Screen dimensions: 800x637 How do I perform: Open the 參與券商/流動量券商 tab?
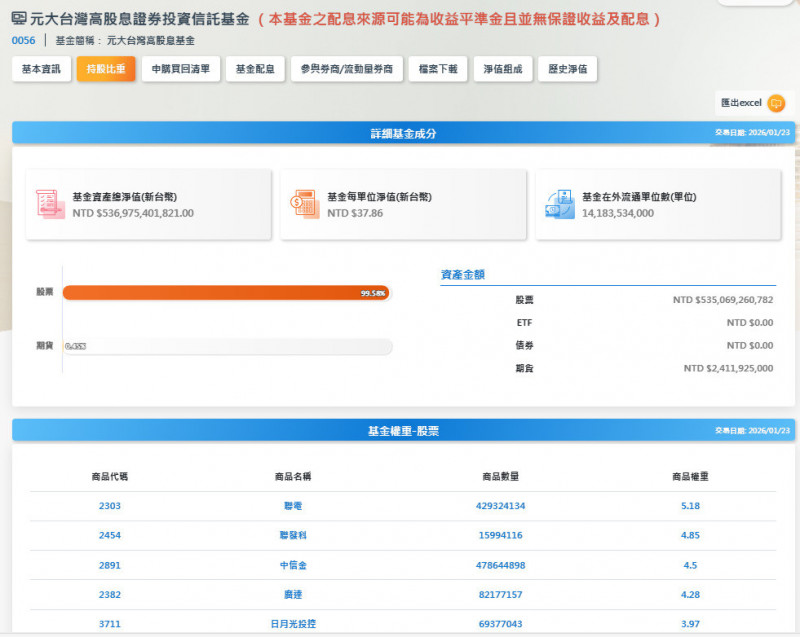[346, 69]
